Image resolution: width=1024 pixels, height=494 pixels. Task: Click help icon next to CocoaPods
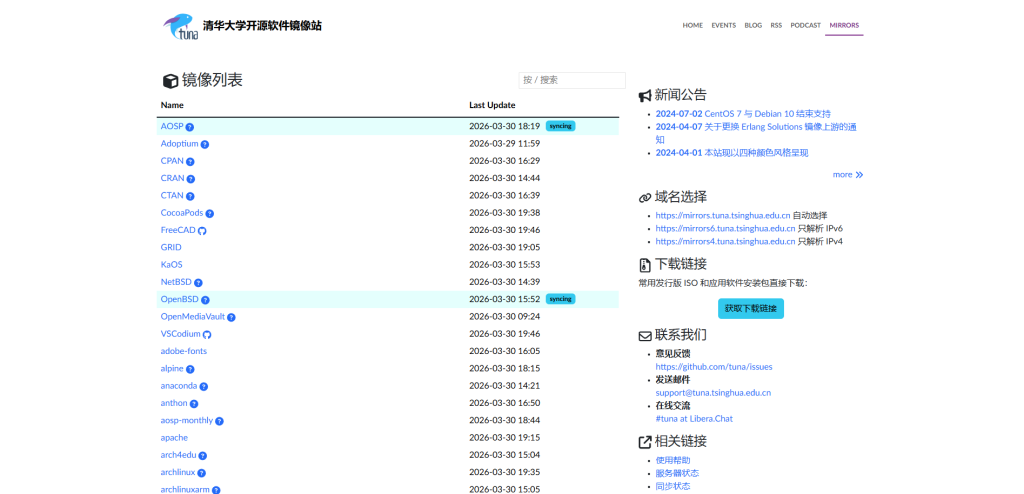pos(210,213)
